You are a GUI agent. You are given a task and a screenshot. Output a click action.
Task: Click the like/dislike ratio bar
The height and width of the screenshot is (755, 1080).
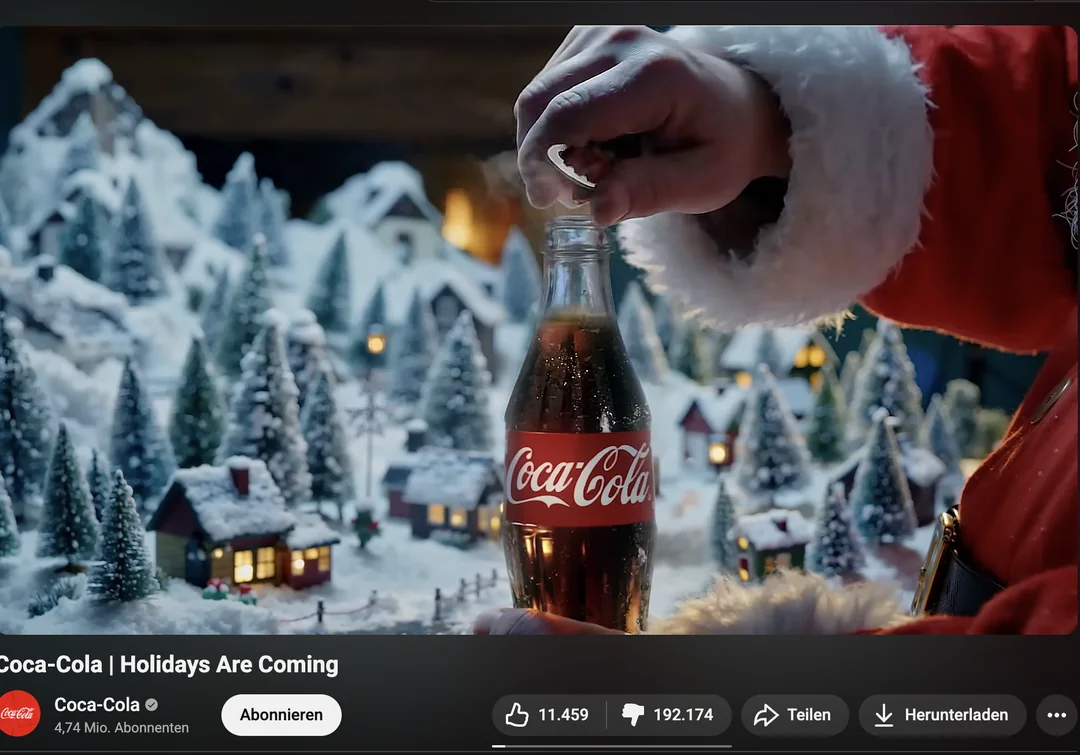pyautogui.click(x=612, y=745)
